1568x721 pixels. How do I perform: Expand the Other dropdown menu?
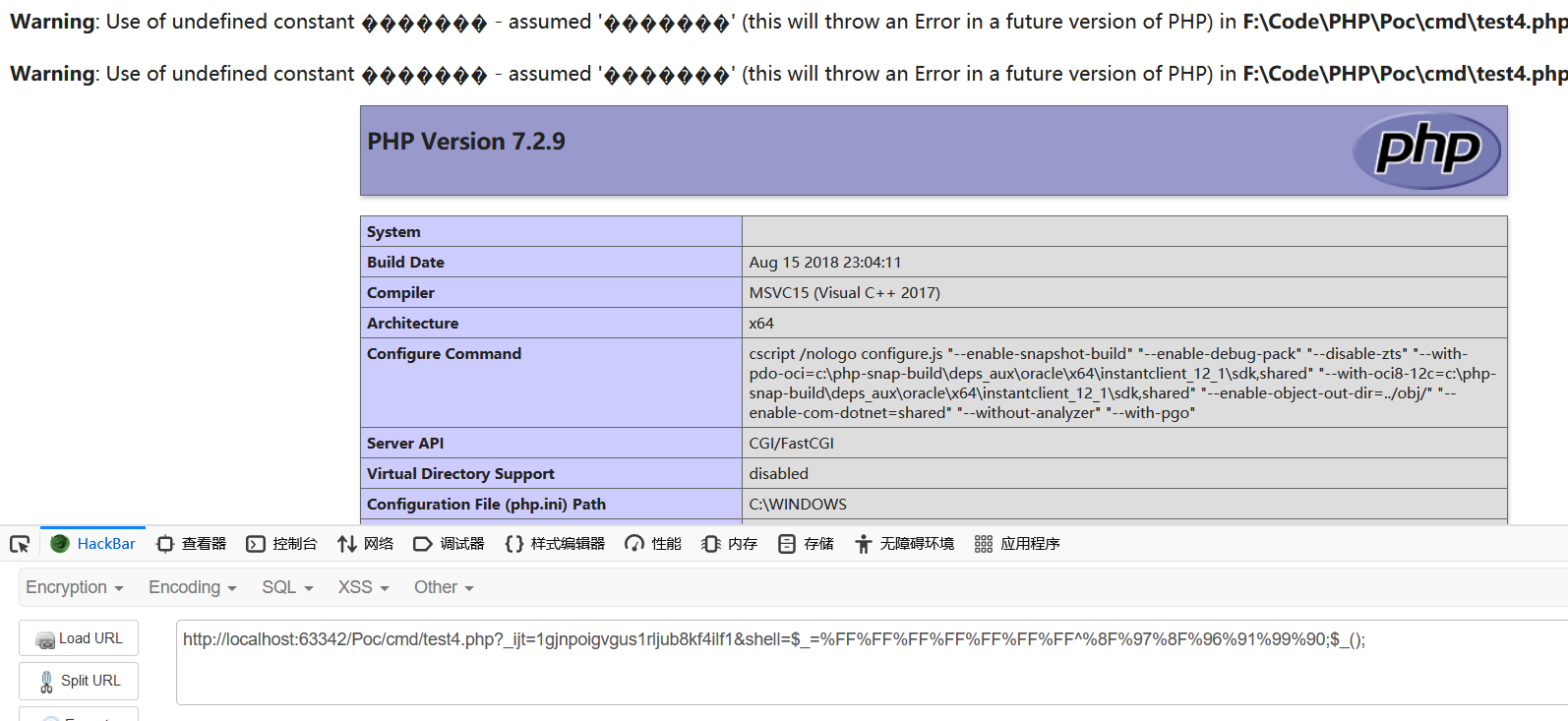click(x=444, y=587)
